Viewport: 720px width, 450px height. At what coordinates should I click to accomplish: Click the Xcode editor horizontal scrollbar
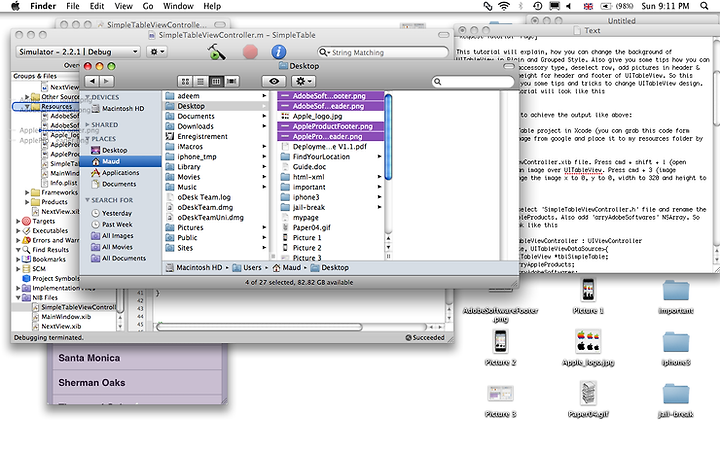(x=259, y=327)
